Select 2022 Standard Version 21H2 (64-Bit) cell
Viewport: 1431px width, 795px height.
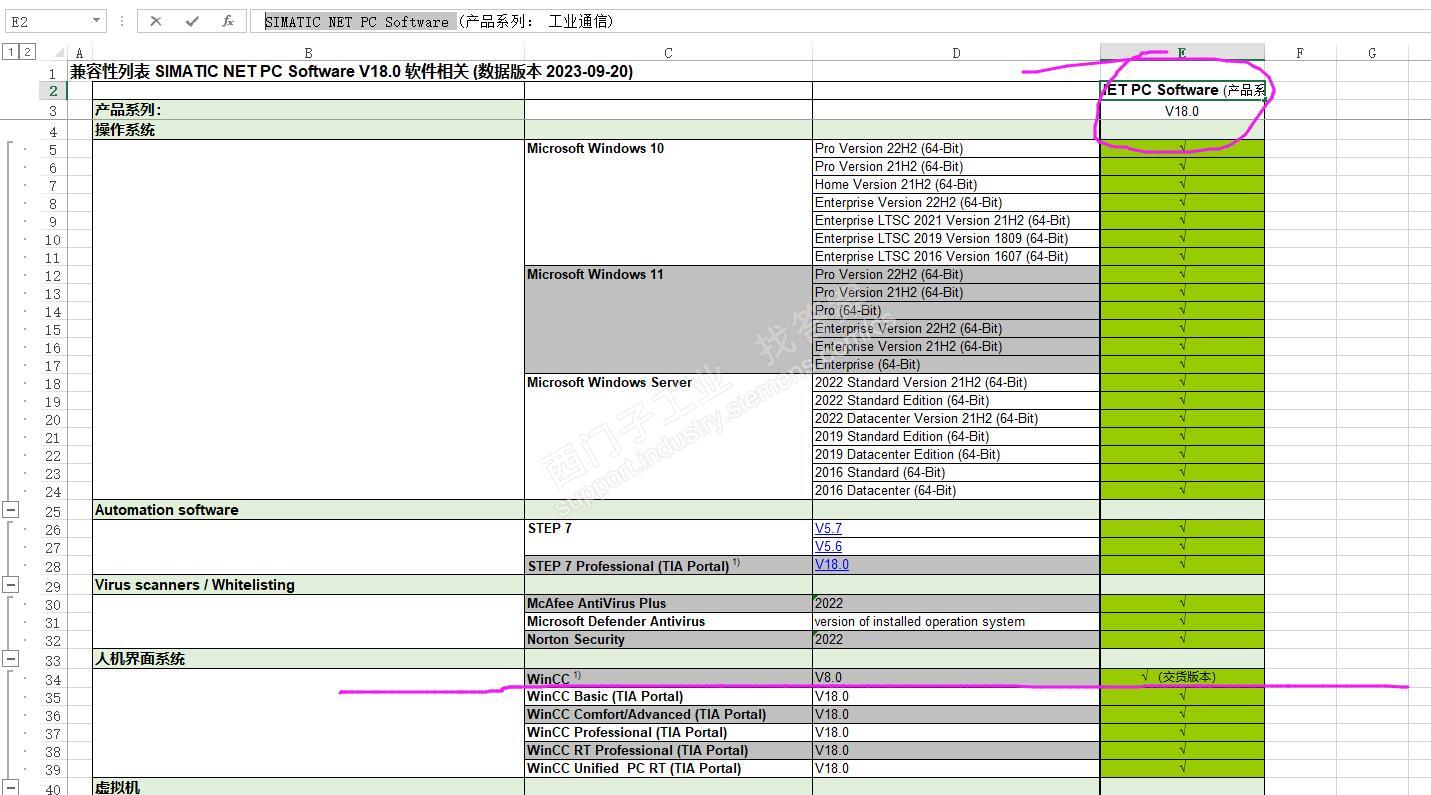pyautogui.click(x=956, y=382)
